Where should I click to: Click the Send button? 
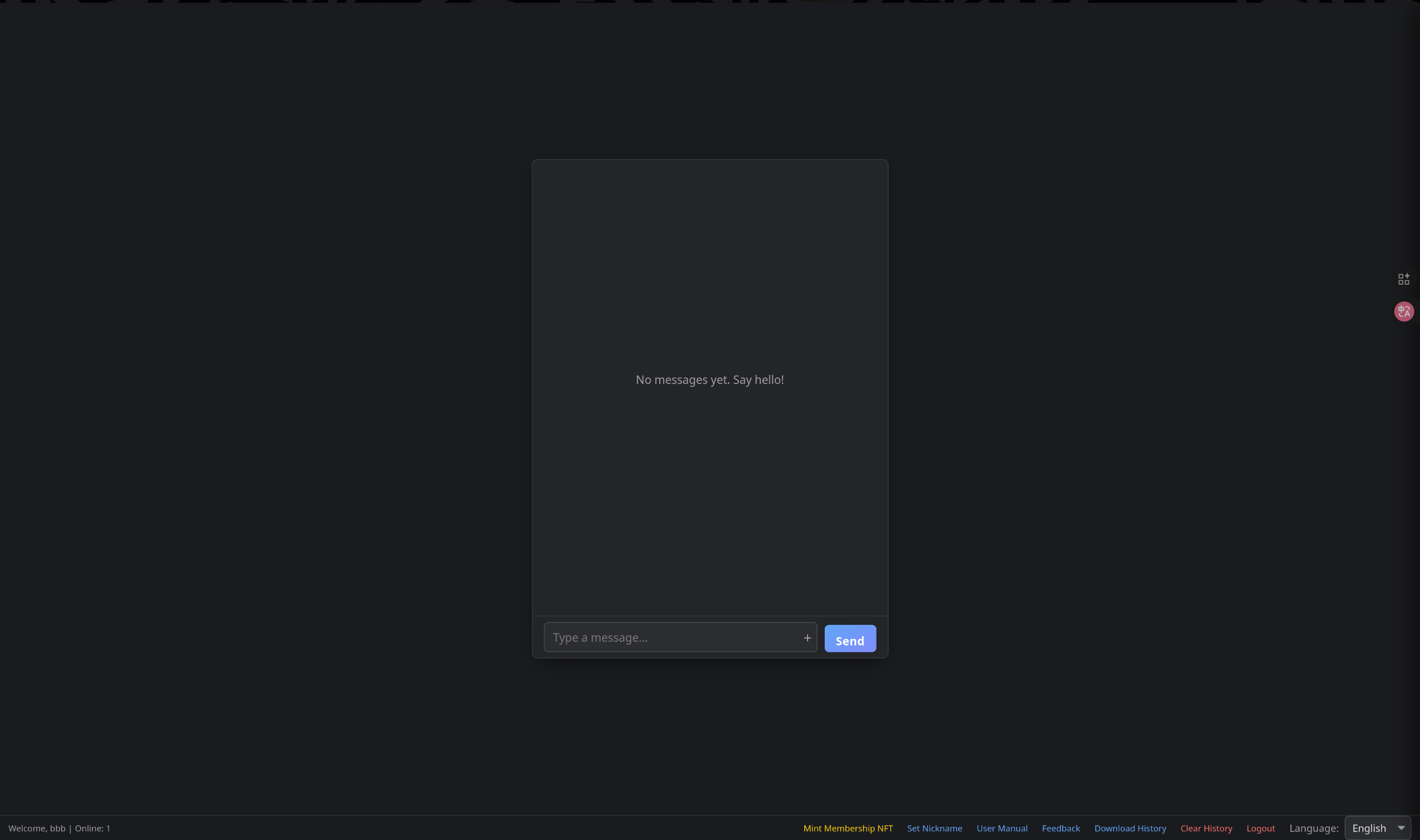pos(850,639)
